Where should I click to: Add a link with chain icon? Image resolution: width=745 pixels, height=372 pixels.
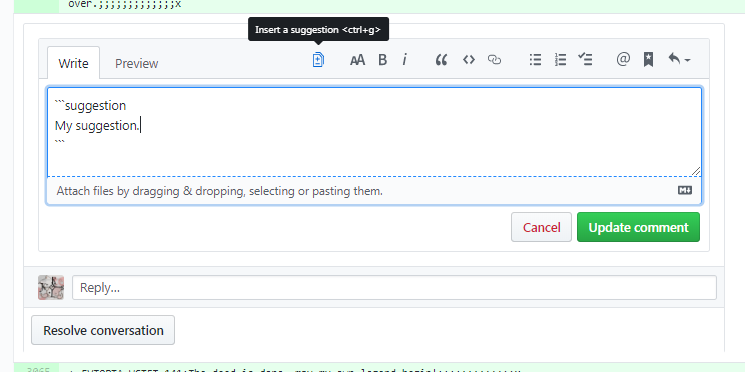(494, 60)
